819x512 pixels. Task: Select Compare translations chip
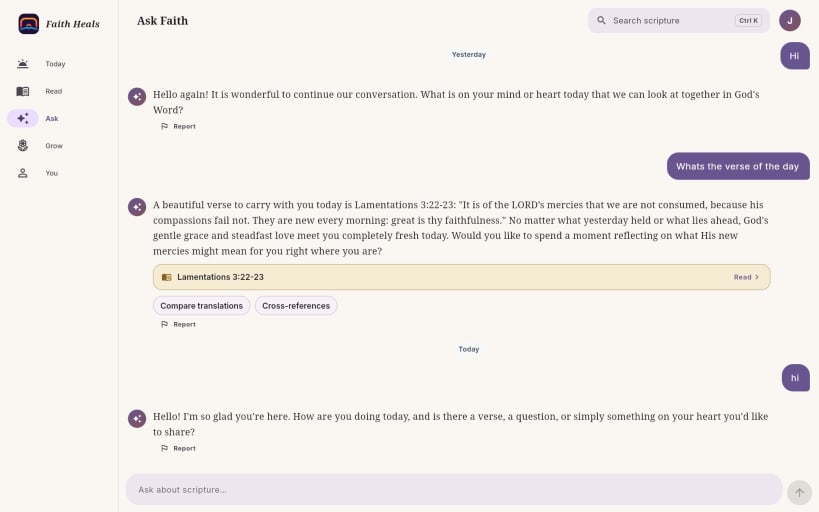tap(202, 306)
